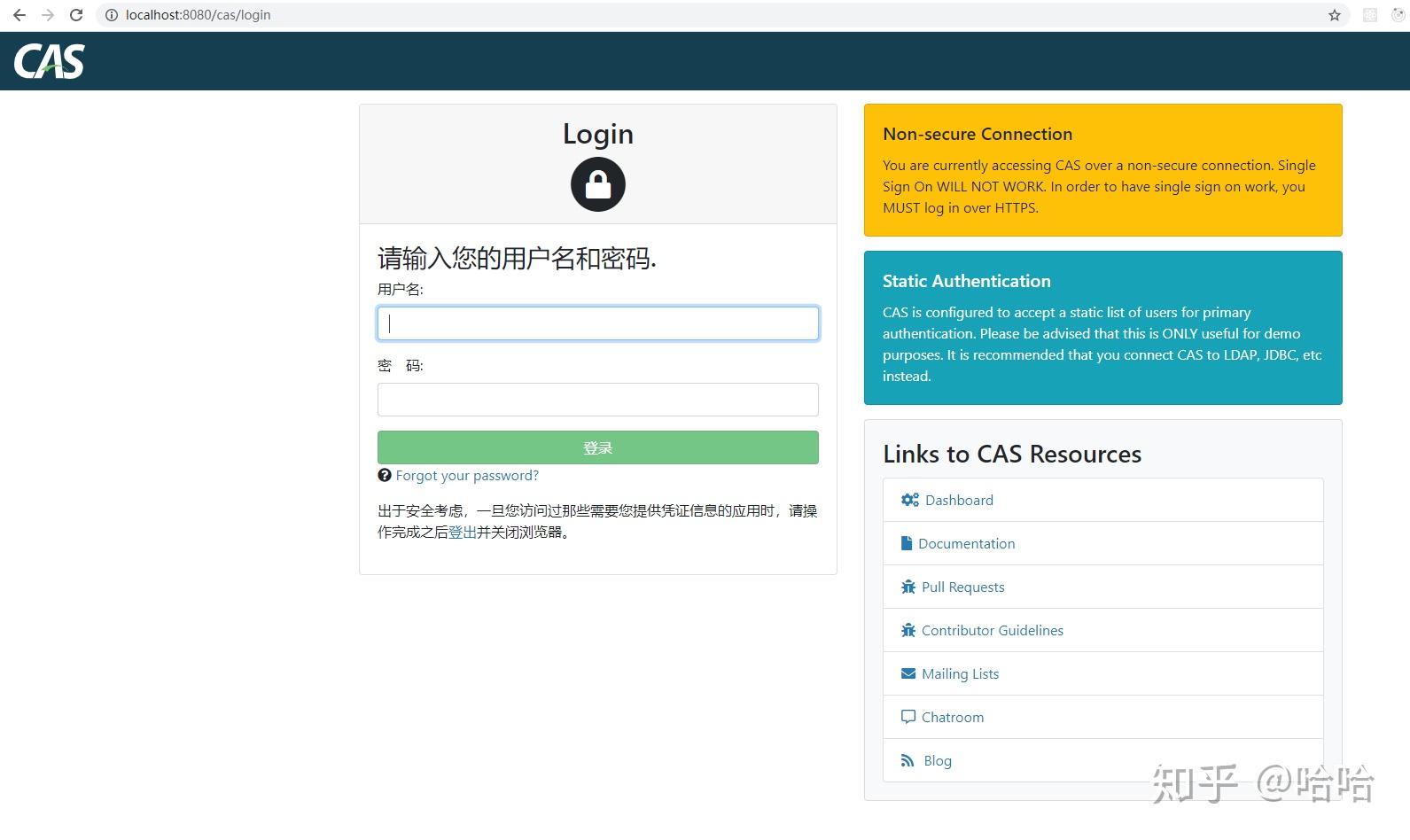
Task: Click the Static Authentication heading
Action: [967, 281]
